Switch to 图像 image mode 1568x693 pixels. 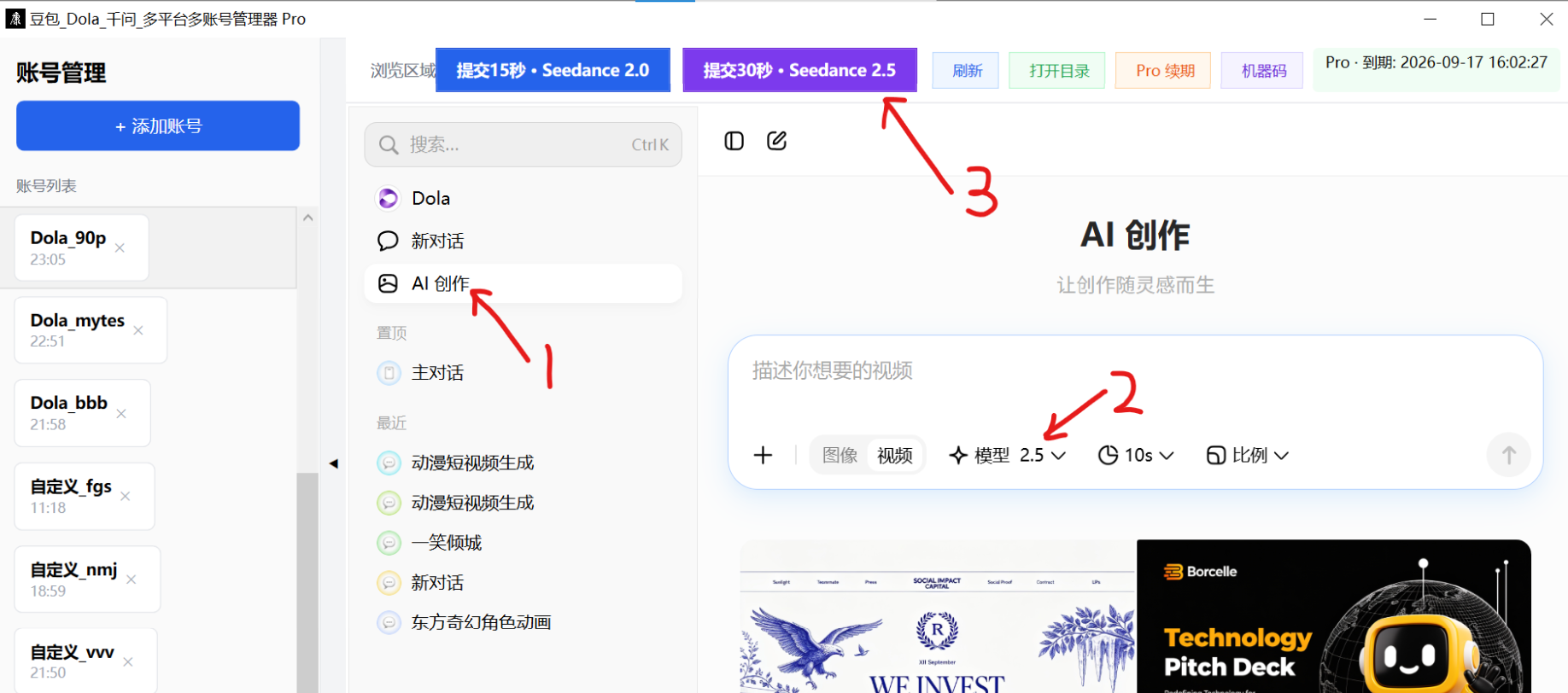840,455
